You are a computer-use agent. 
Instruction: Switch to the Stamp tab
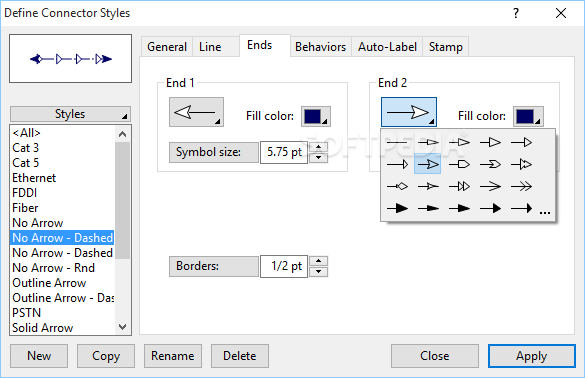(x=445, y=47)
